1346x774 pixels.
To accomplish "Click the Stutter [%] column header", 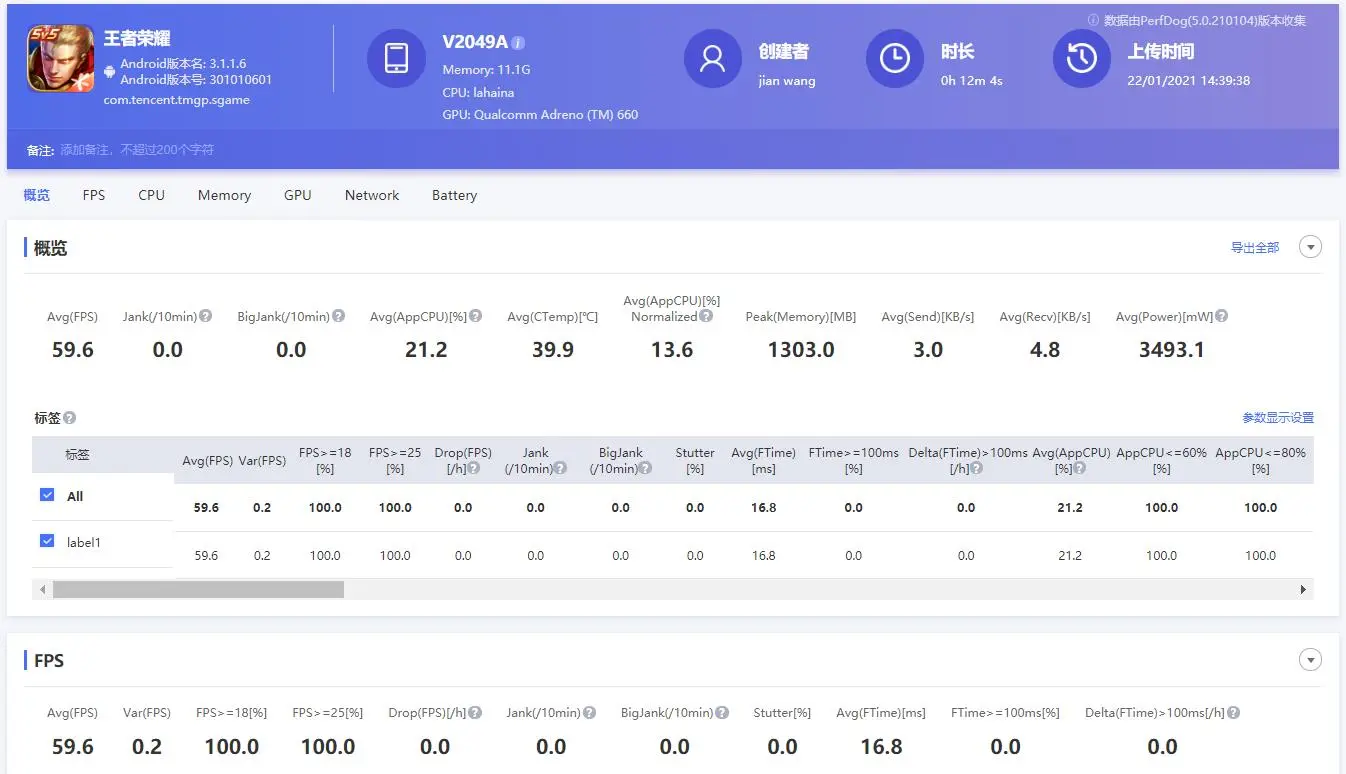I will [695, 460].
